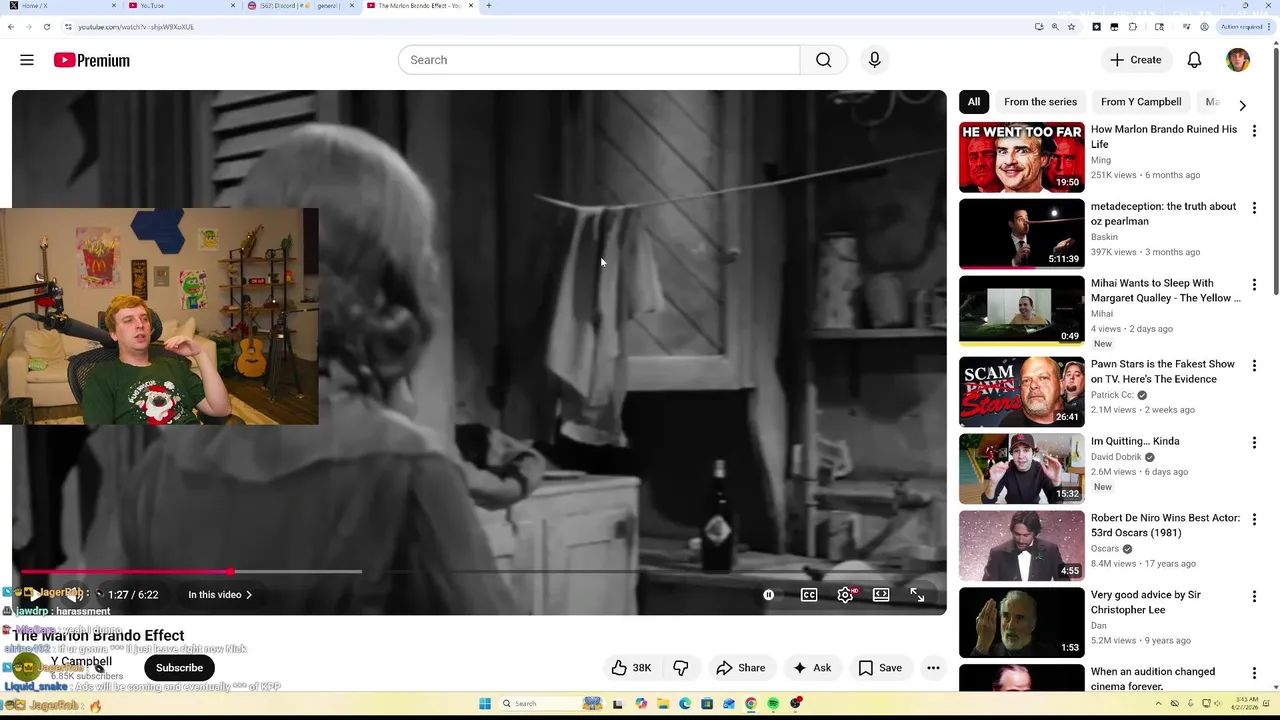Dislike The Marlon Brando Effect video
Image resolution: width=1280 pixels, height=720 pixels.
coord(681,668)
